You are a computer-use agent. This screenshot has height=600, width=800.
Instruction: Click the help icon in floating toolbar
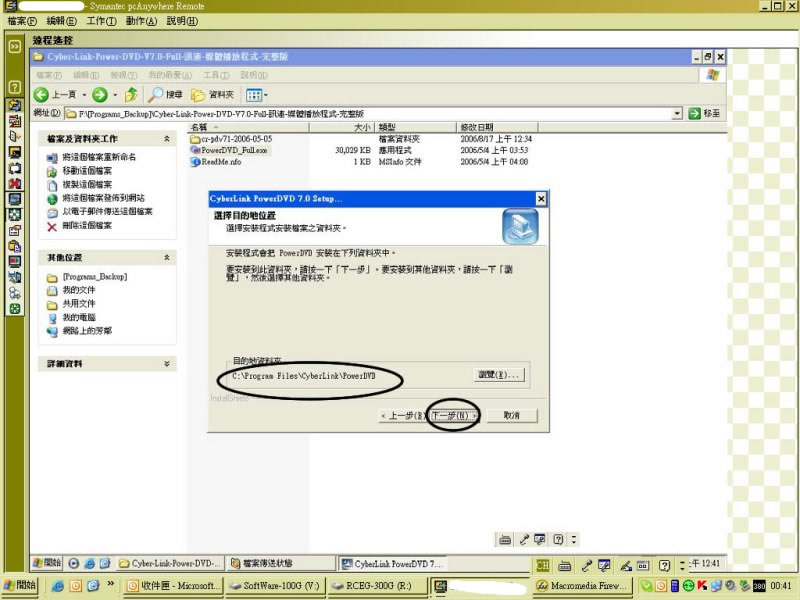(558, 539)
